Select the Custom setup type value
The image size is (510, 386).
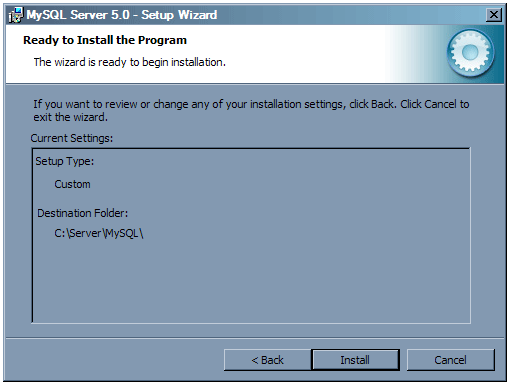72,184
